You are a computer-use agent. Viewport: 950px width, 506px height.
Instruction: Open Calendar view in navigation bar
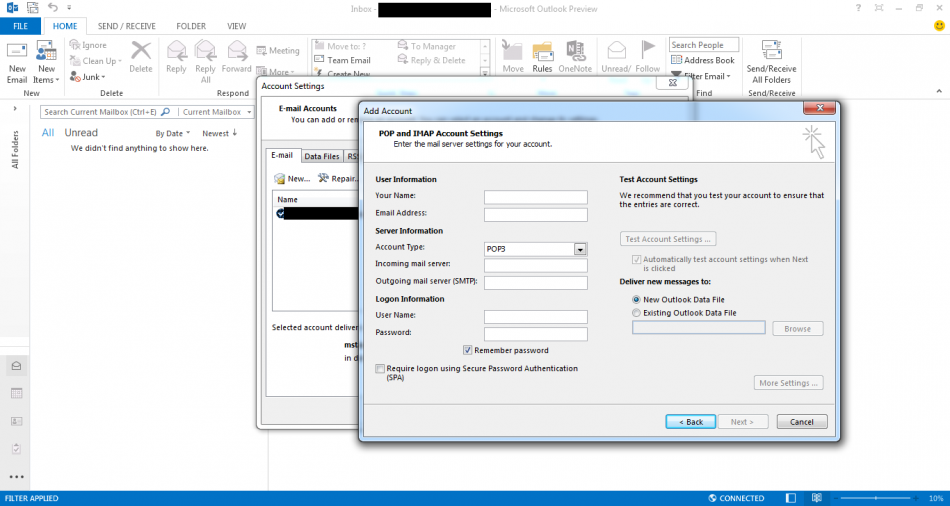[16, 393]
